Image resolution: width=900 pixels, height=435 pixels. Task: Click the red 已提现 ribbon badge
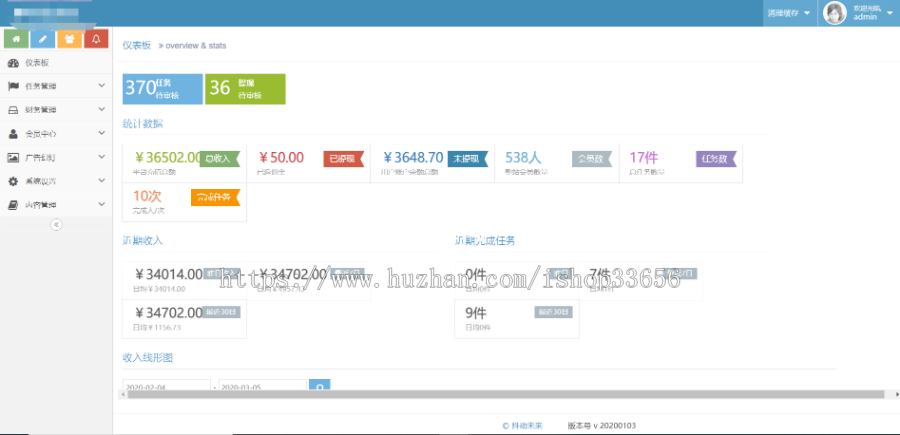(x=343, y=159)
